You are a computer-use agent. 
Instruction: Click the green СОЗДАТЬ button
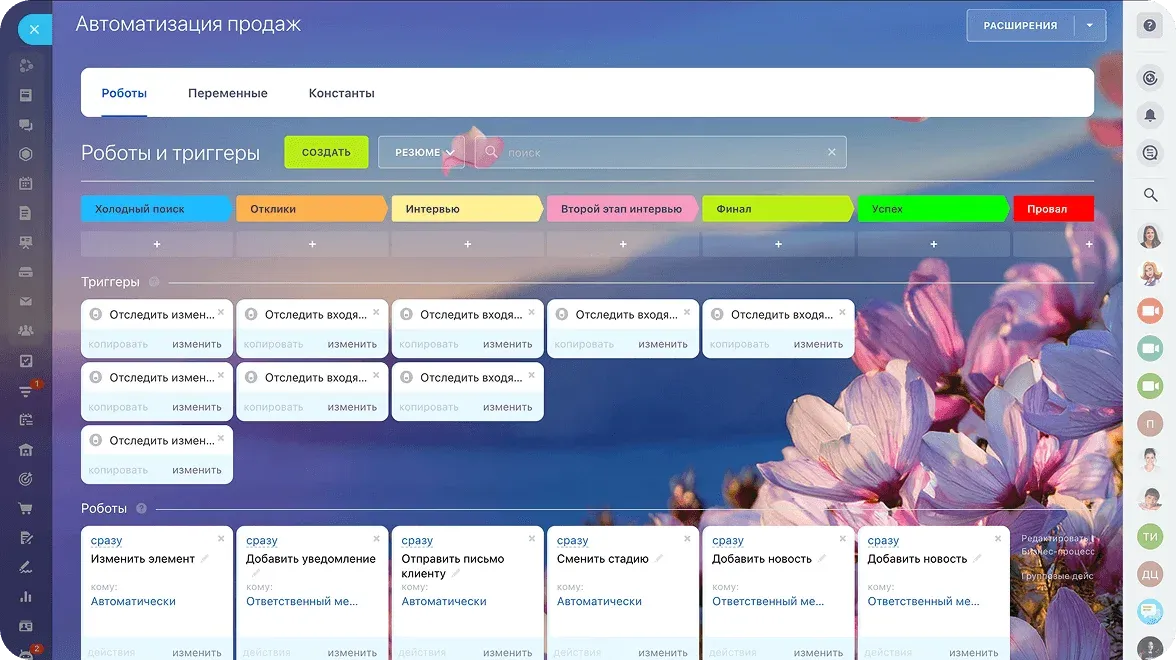click(325, 152)
